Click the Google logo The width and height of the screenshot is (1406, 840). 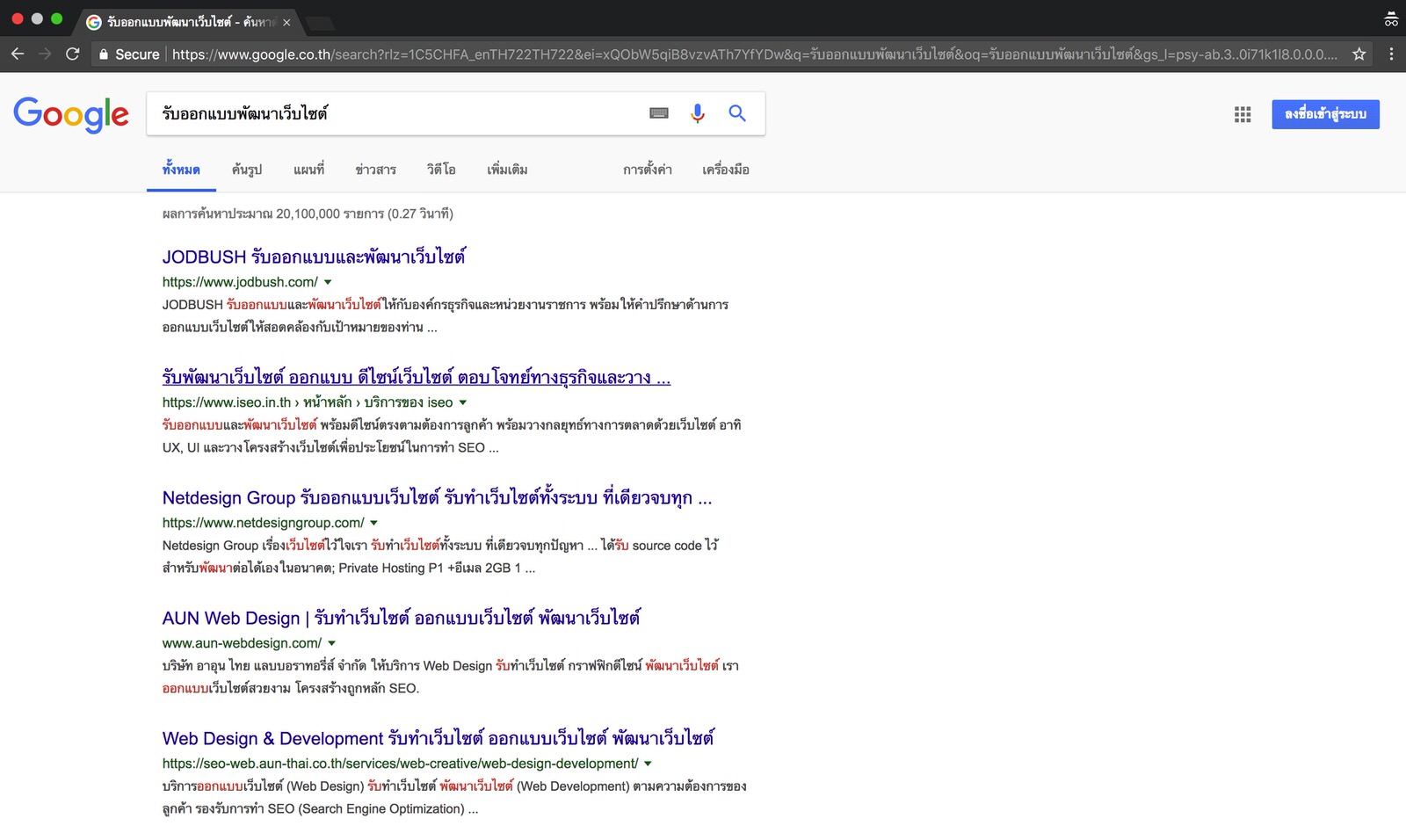point(71,114)
